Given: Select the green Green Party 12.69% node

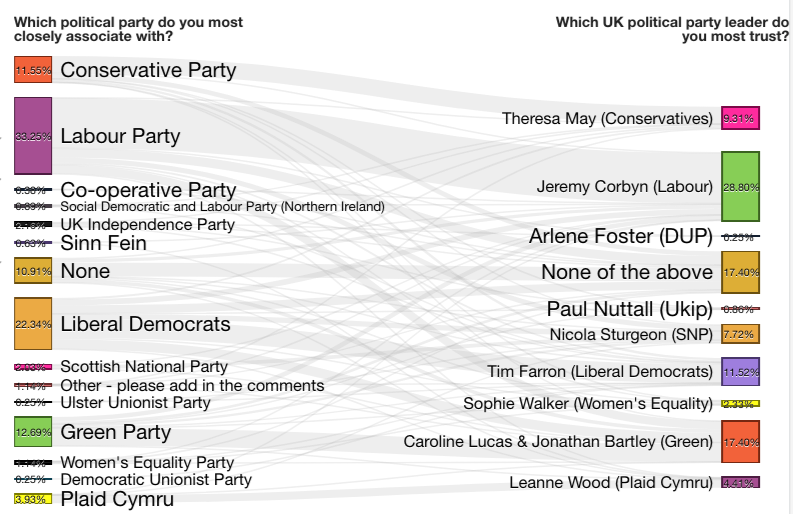Looking at the screenshot, I should (33, 432).
